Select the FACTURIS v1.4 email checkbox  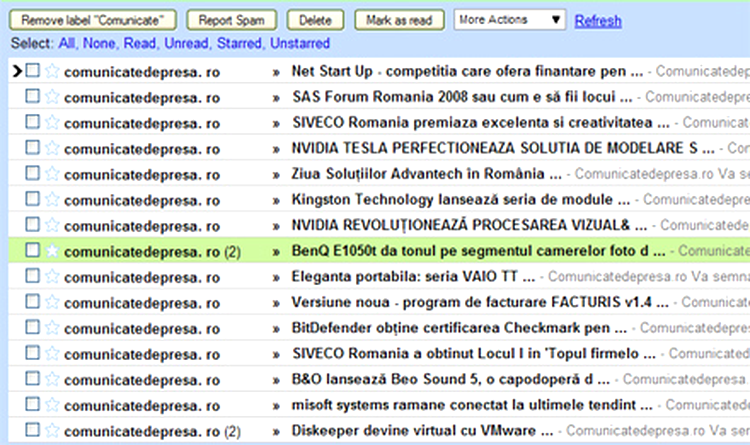coord(33,301)
